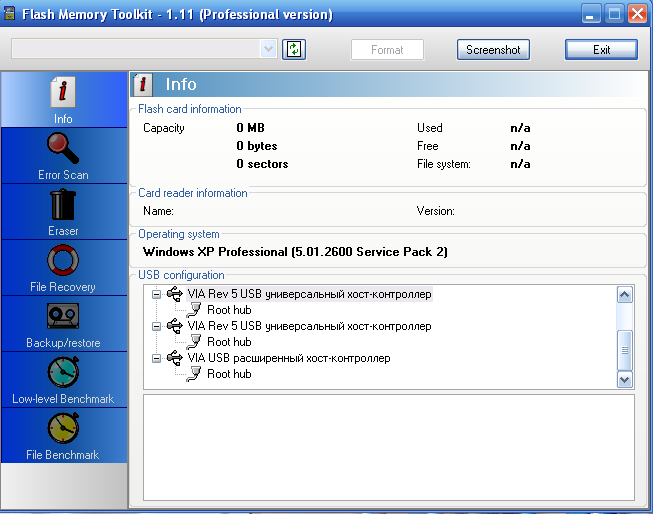Click the '0 bytes' capacity value
The width and height of the screenshot is (653, 514).
(257, 146)
